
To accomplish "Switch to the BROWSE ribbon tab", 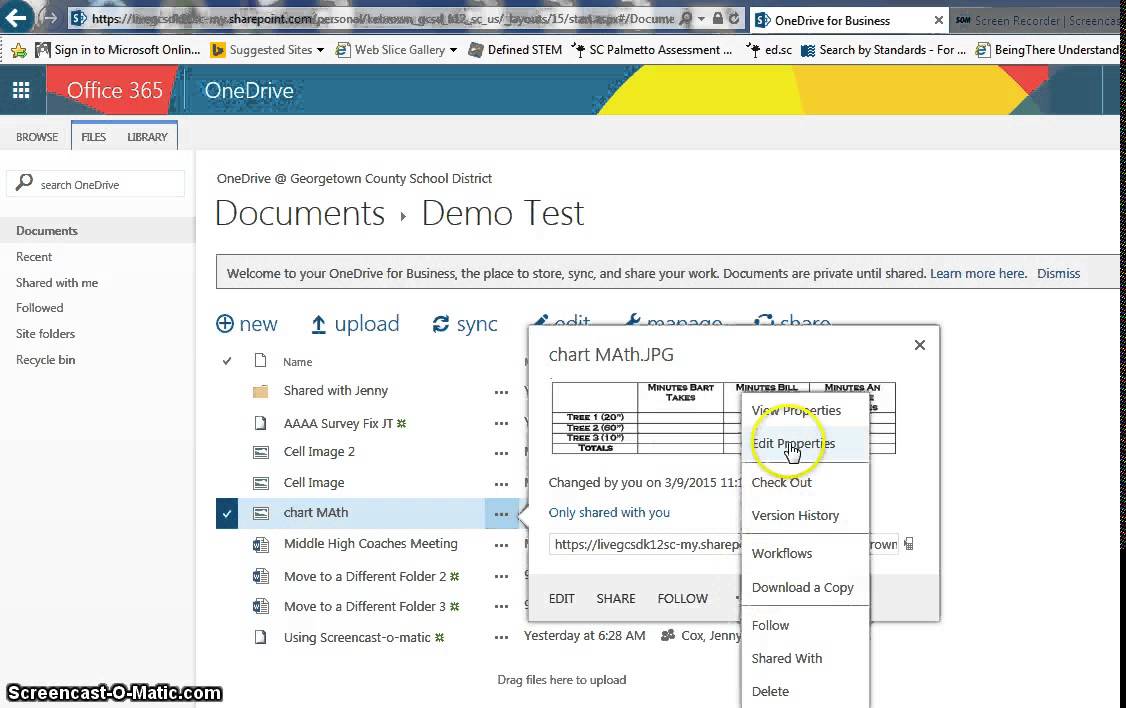I will 37,137.
